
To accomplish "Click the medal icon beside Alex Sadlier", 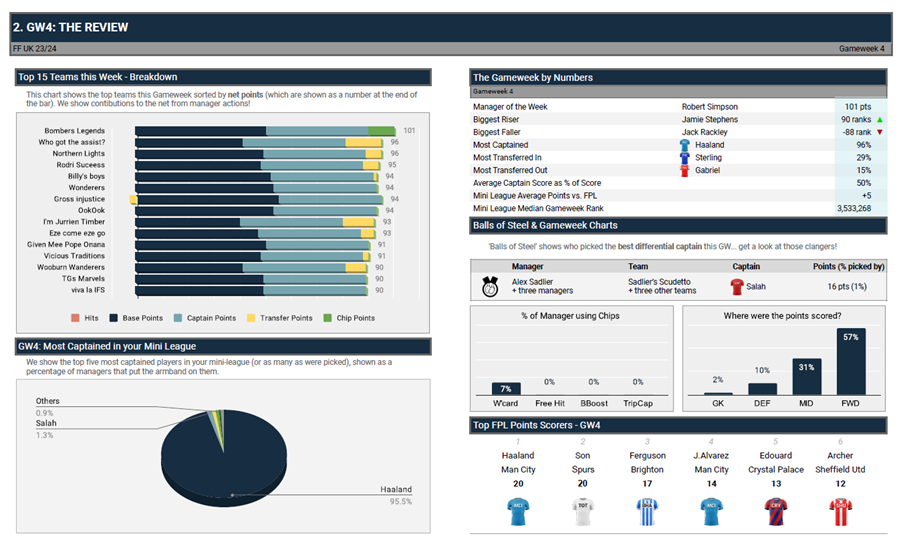I will pos(490,286).
